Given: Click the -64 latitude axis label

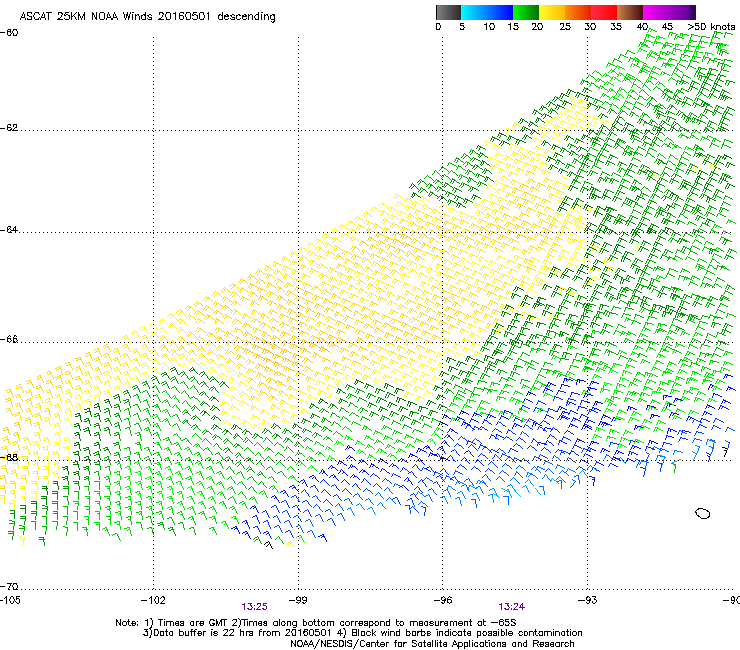Looking at the screenshot, I should pyautogui.click(x=9, y=230).
